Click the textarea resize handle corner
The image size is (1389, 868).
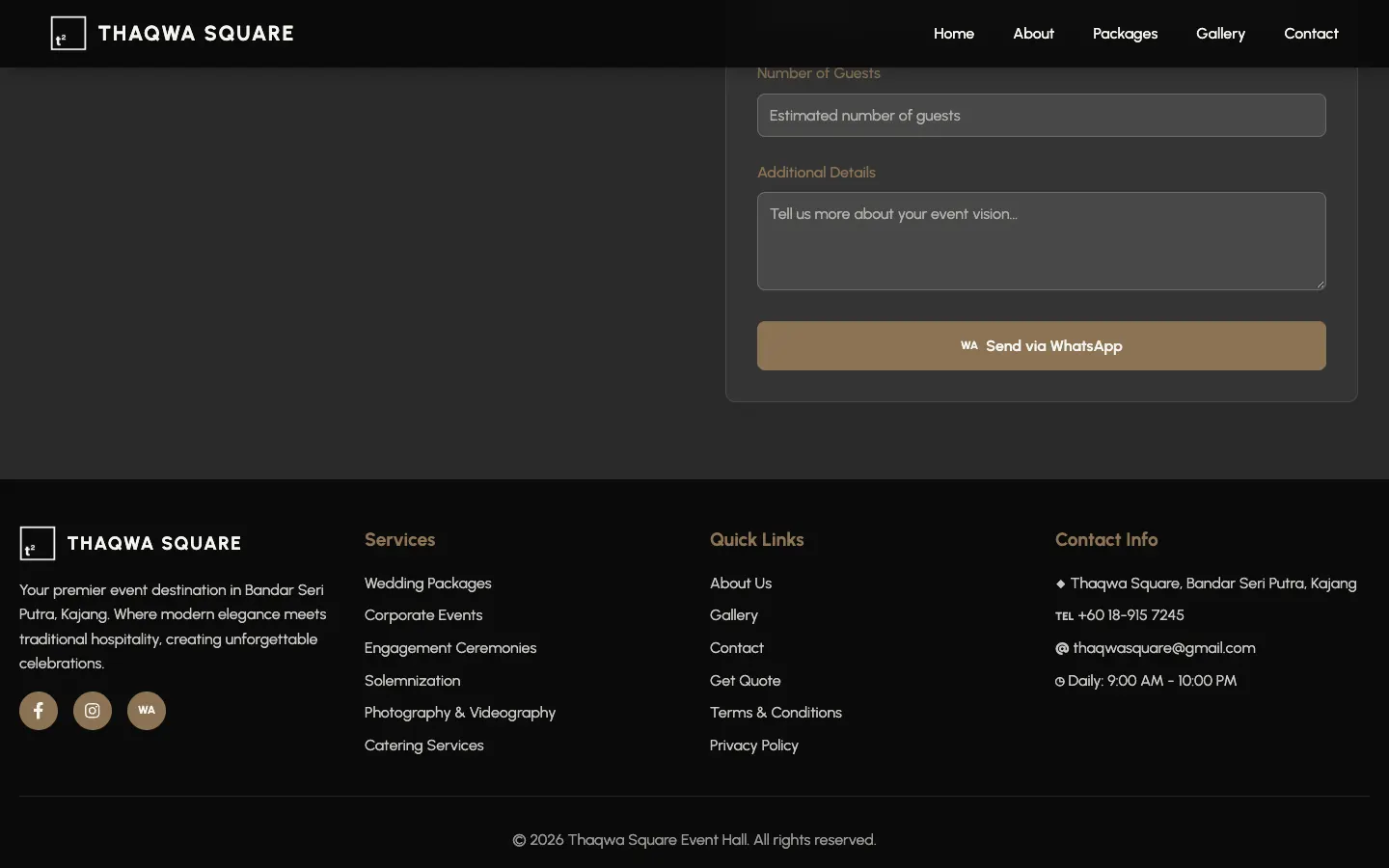pos(1320,284)
